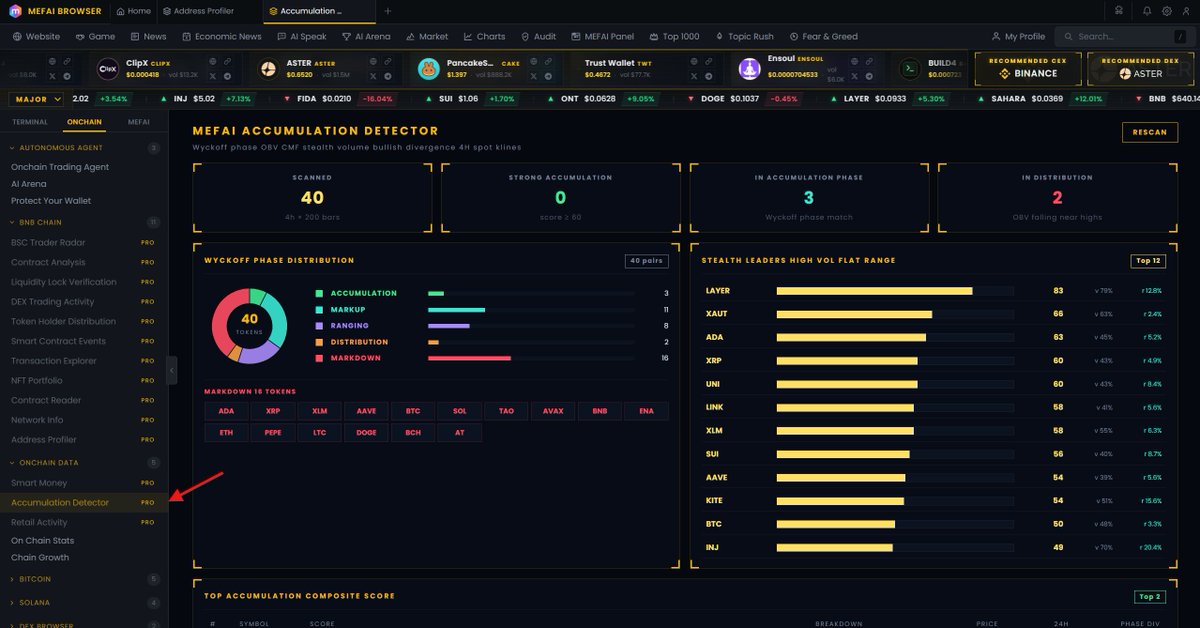Open a new tab with plus icon

[x=388, y=11]
